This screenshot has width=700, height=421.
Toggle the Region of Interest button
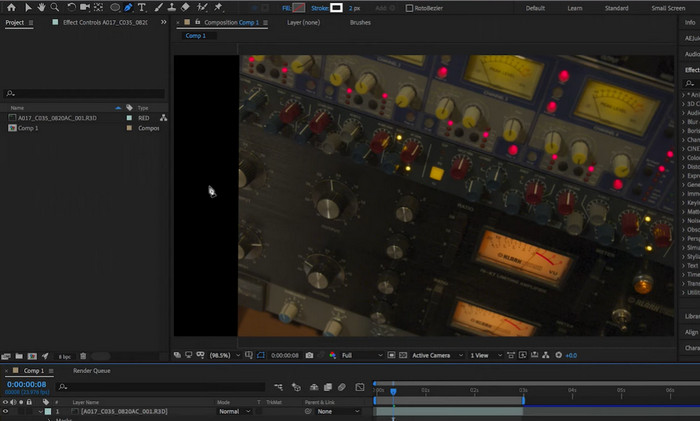[391, 355]
